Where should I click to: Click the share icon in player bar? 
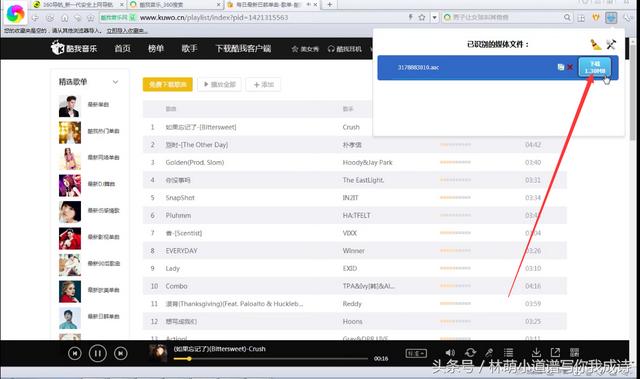click(x=555, y=352)
